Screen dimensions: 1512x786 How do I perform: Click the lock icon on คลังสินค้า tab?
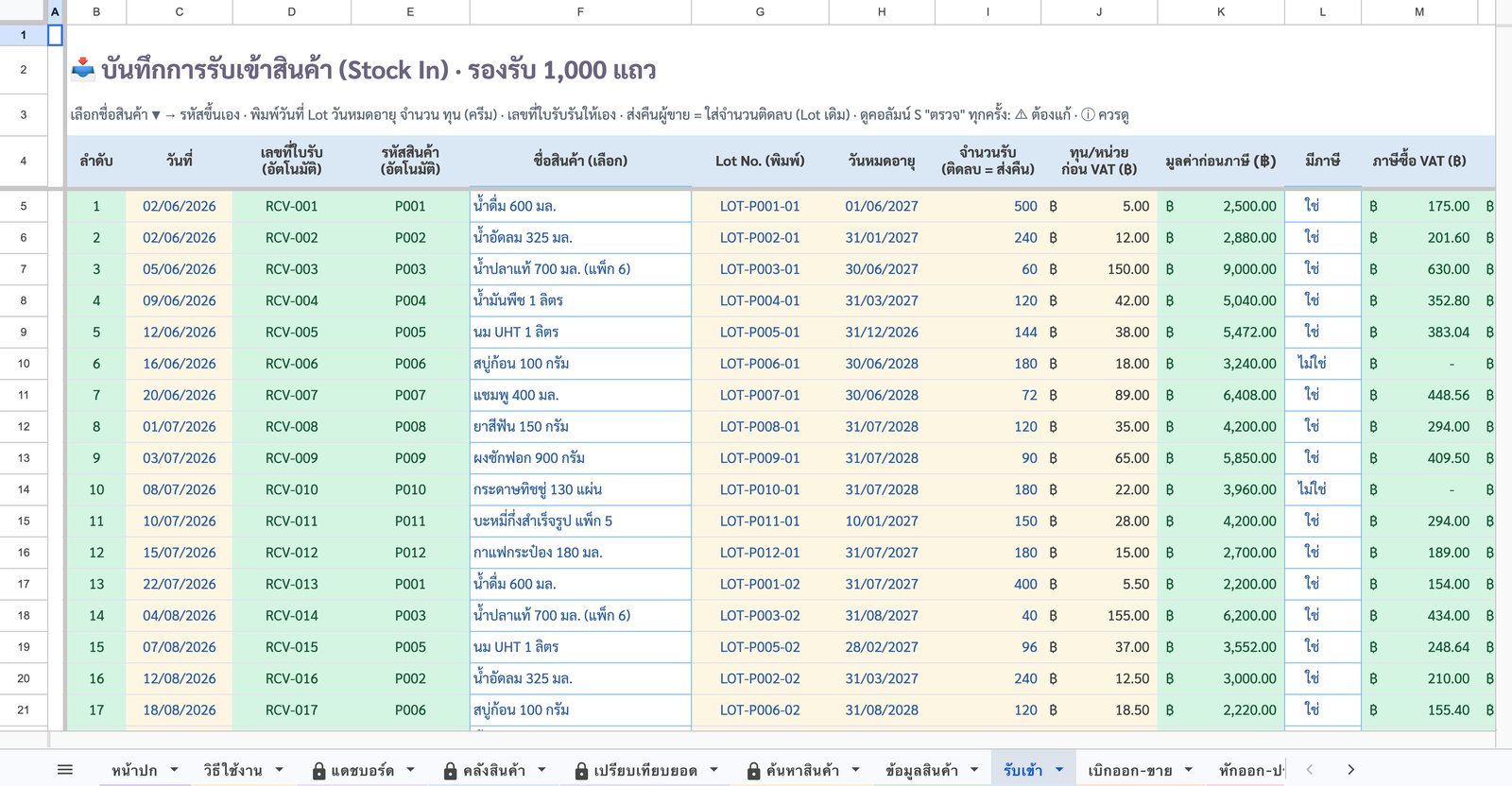click(x=451, y=771)
